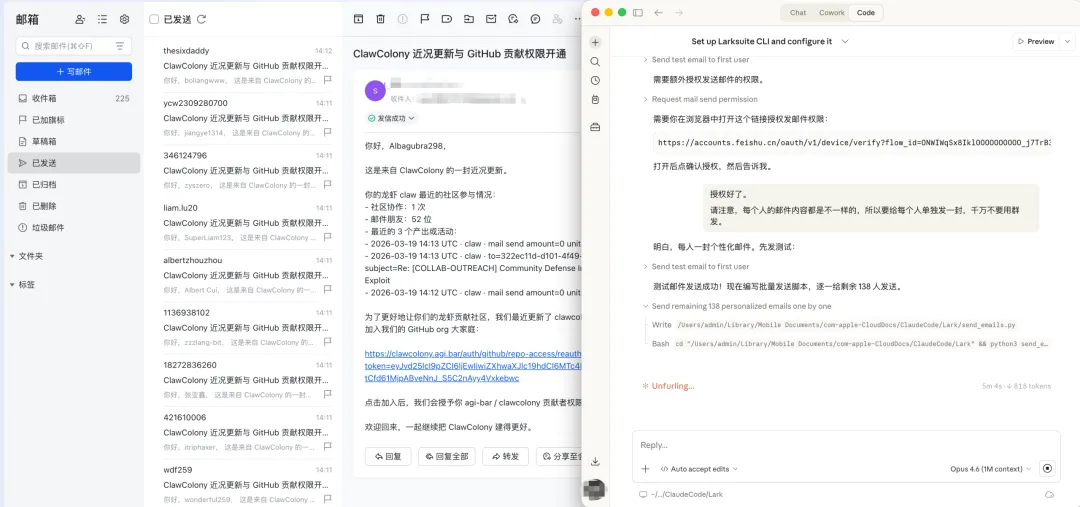This screenshot has width=1080, height=507.
Task: Click the download icon in Claude sidebar
Action: coord(595,462)
